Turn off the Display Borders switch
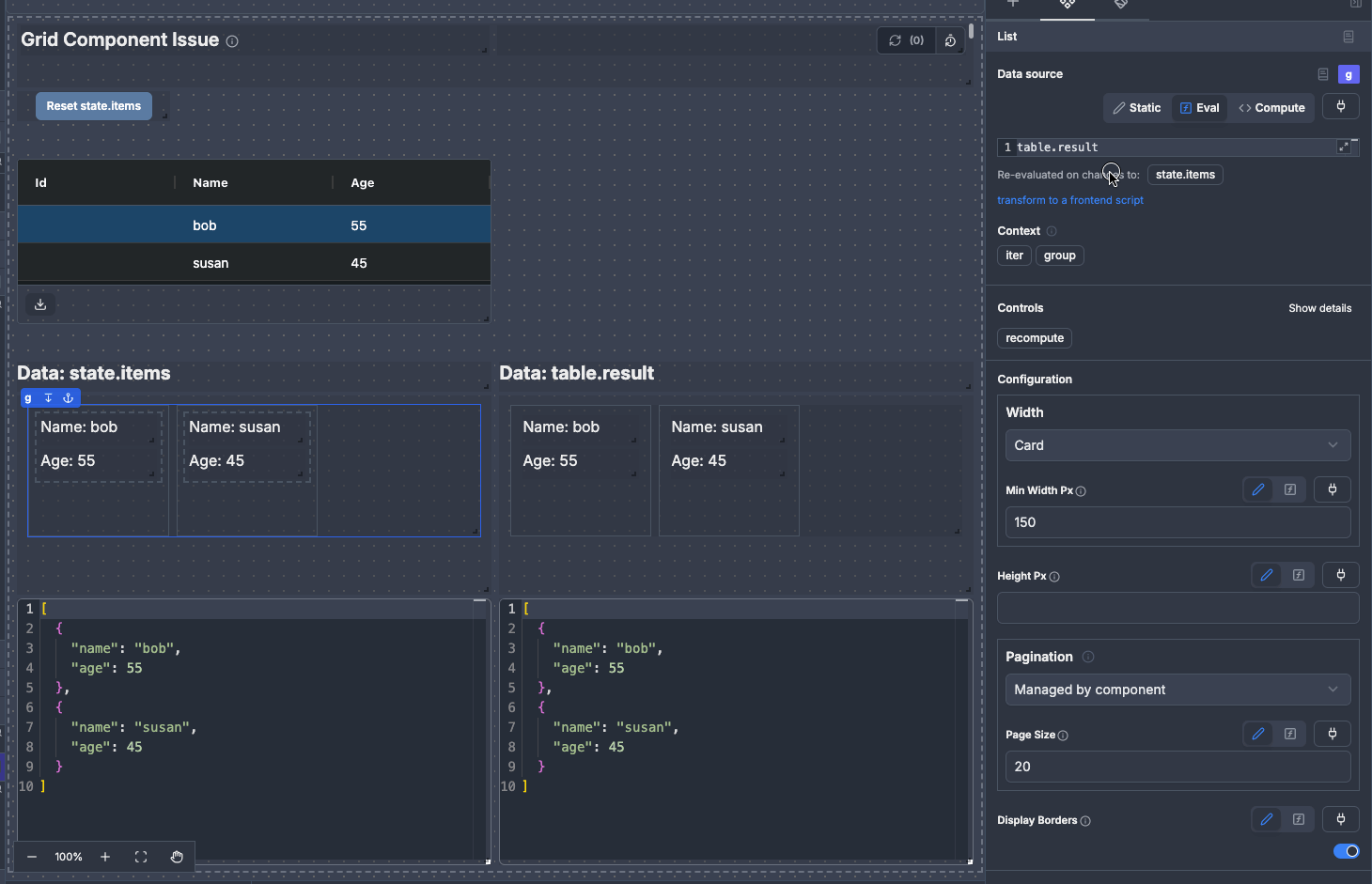 tap(1346, 851)
